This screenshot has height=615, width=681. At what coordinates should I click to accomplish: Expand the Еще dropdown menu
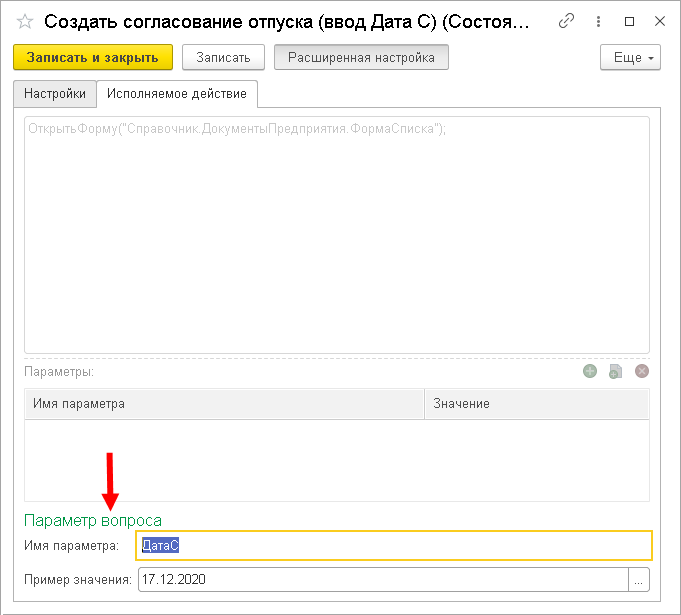(630, 58)
